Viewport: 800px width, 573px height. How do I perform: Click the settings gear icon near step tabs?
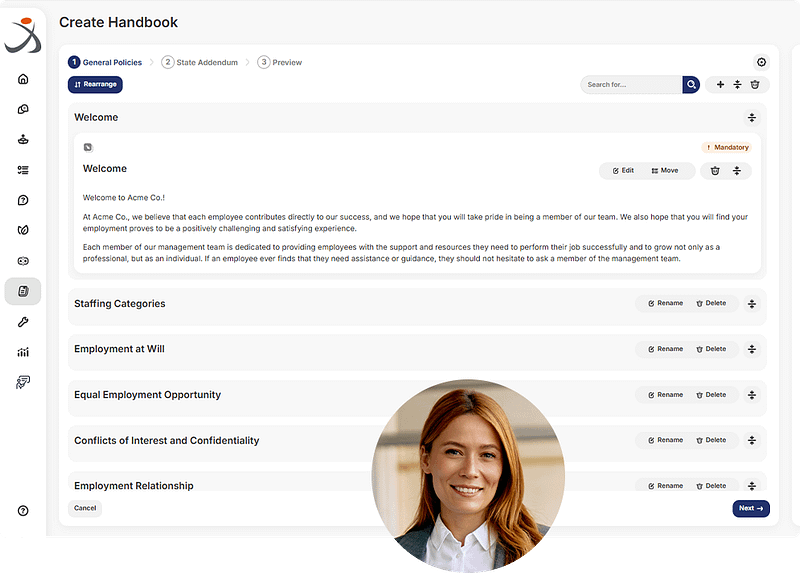[x=761, y=62]
